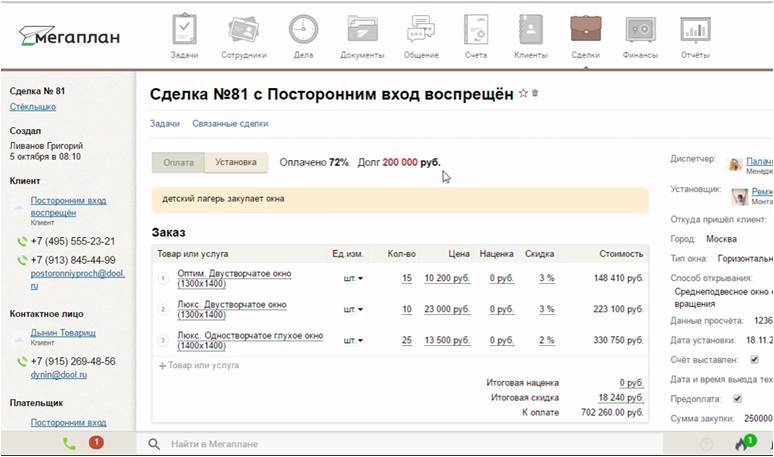This screenshot has width=774, height=457.
Task: Star the deal as favorite
Action: point(522,94)
